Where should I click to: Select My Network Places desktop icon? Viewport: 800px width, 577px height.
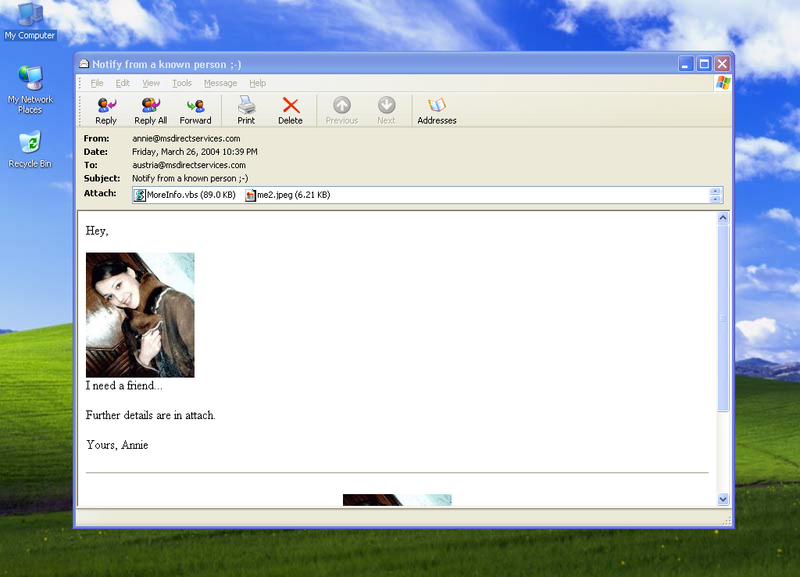click(30, 90)
